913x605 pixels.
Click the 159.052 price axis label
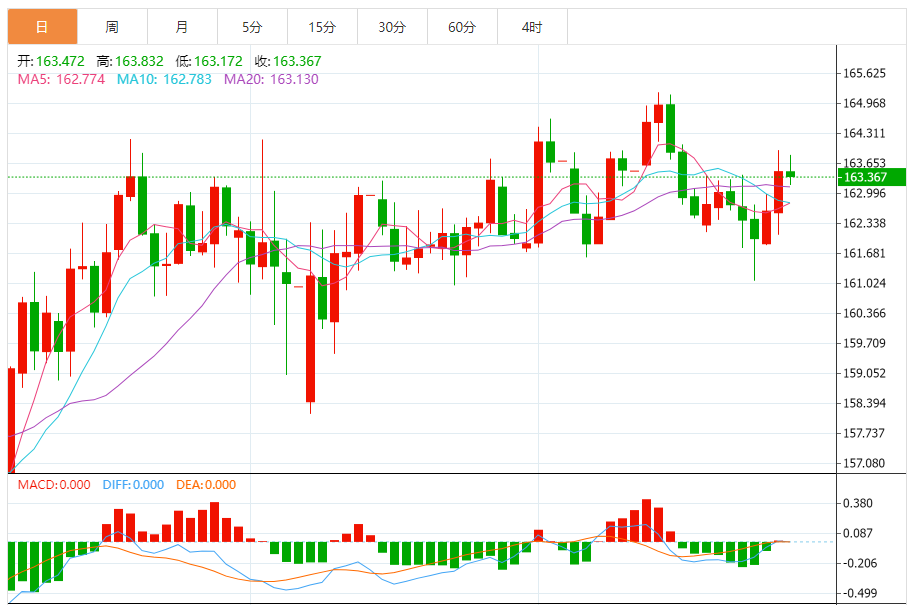[864, 373]
